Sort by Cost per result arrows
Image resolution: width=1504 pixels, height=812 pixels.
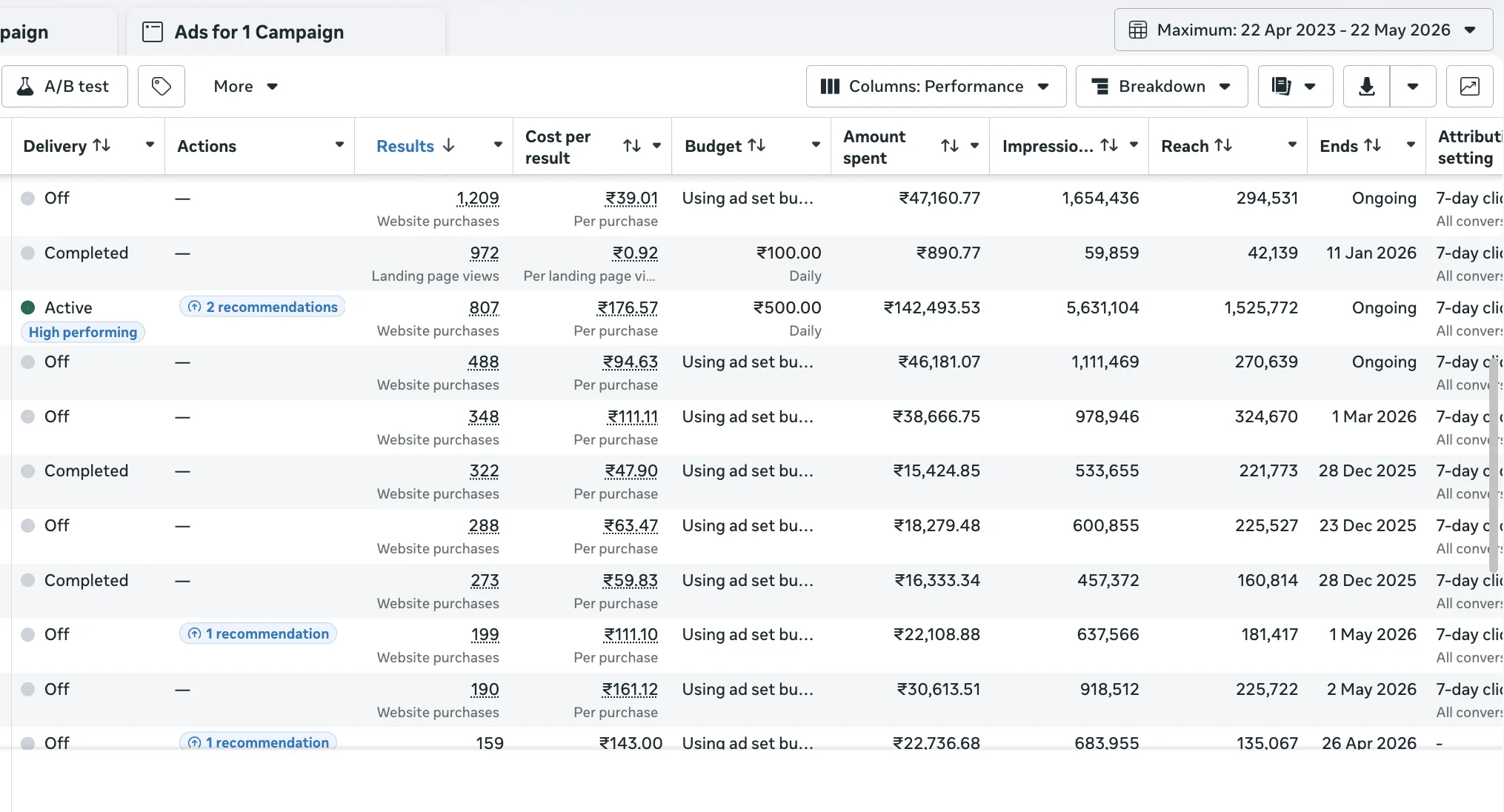pos(632,146)
